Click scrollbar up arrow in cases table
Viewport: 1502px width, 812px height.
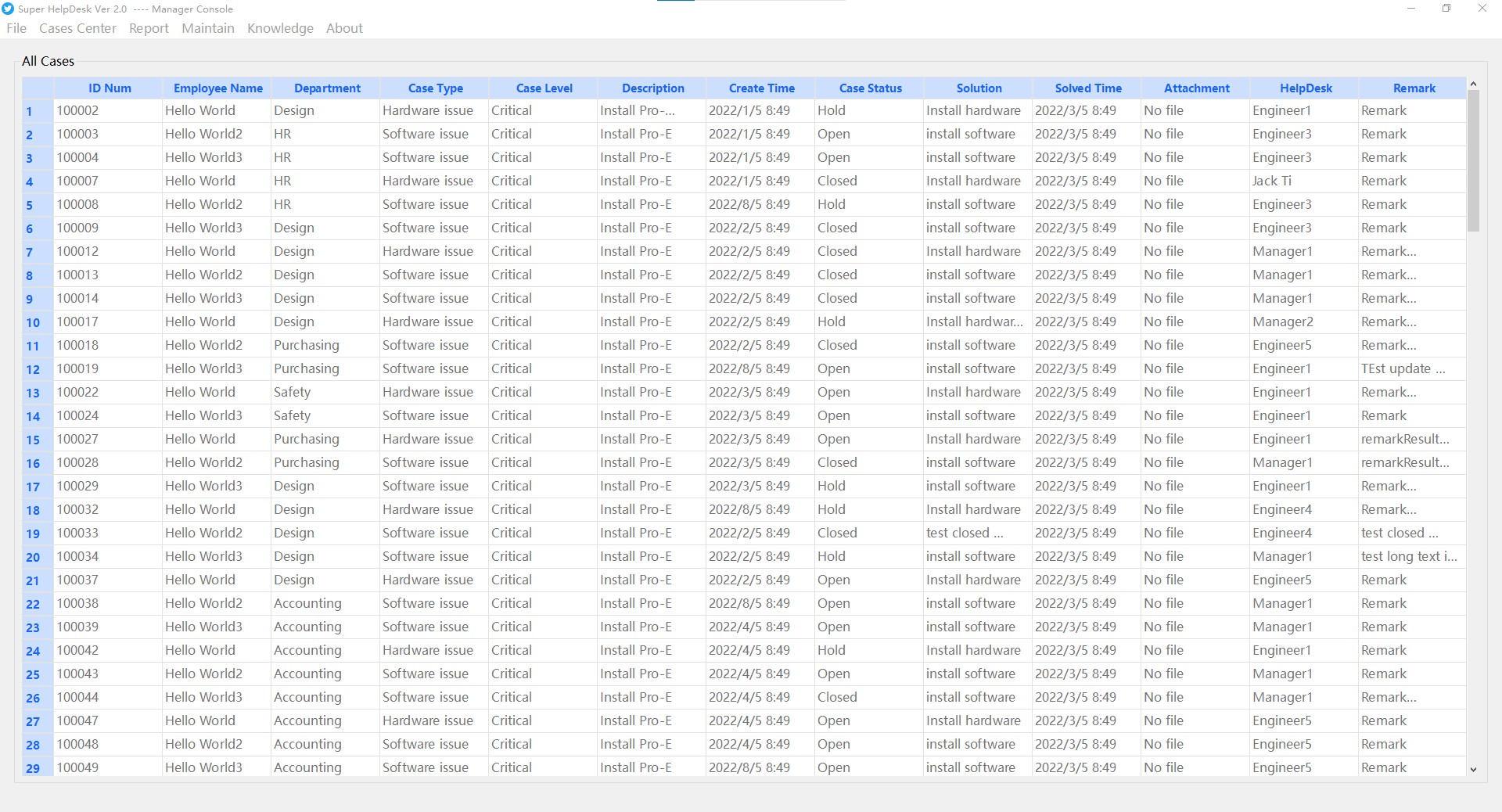[1473, 84]
